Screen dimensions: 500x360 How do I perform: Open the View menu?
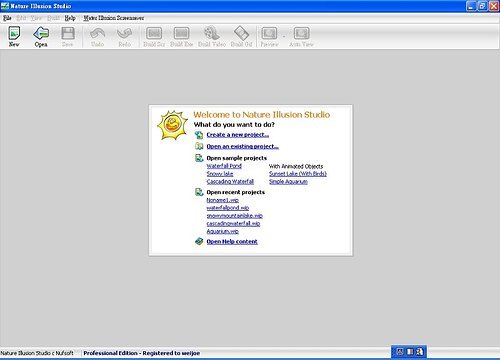pyautogui.click(x=36, y=18)
